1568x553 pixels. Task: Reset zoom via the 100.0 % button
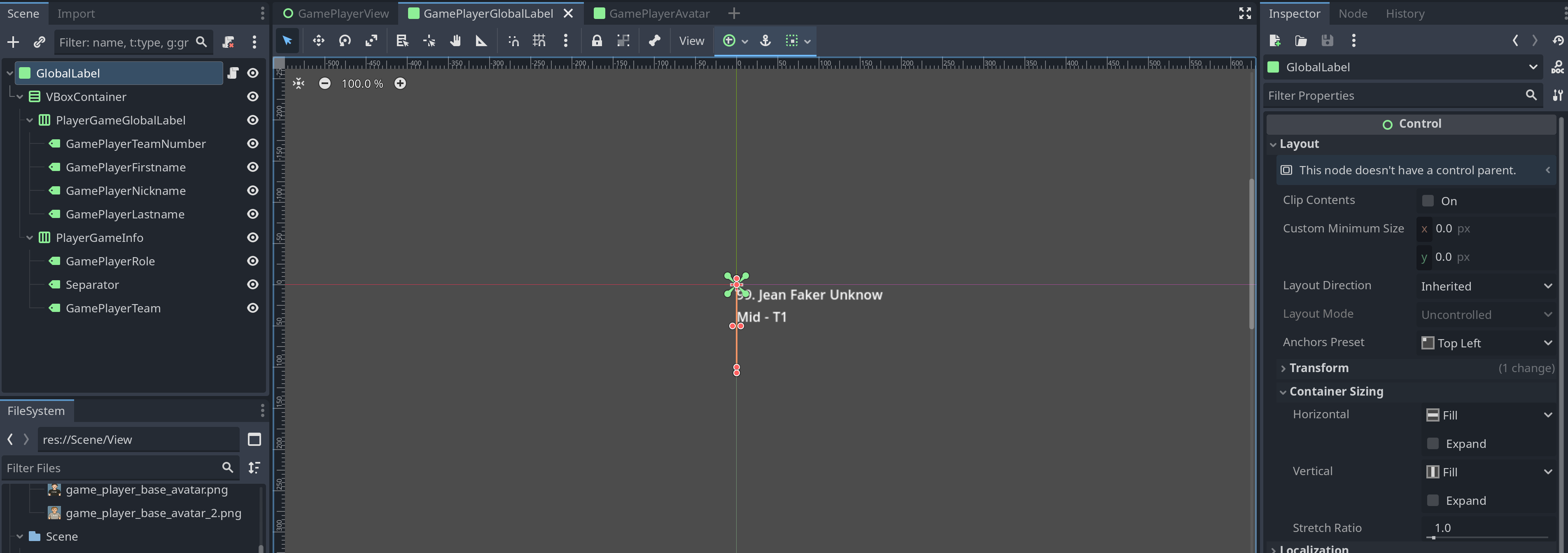362,83
